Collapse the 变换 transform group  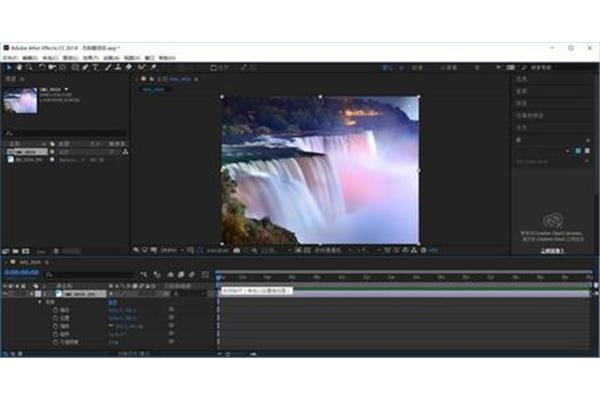[40, 302]
